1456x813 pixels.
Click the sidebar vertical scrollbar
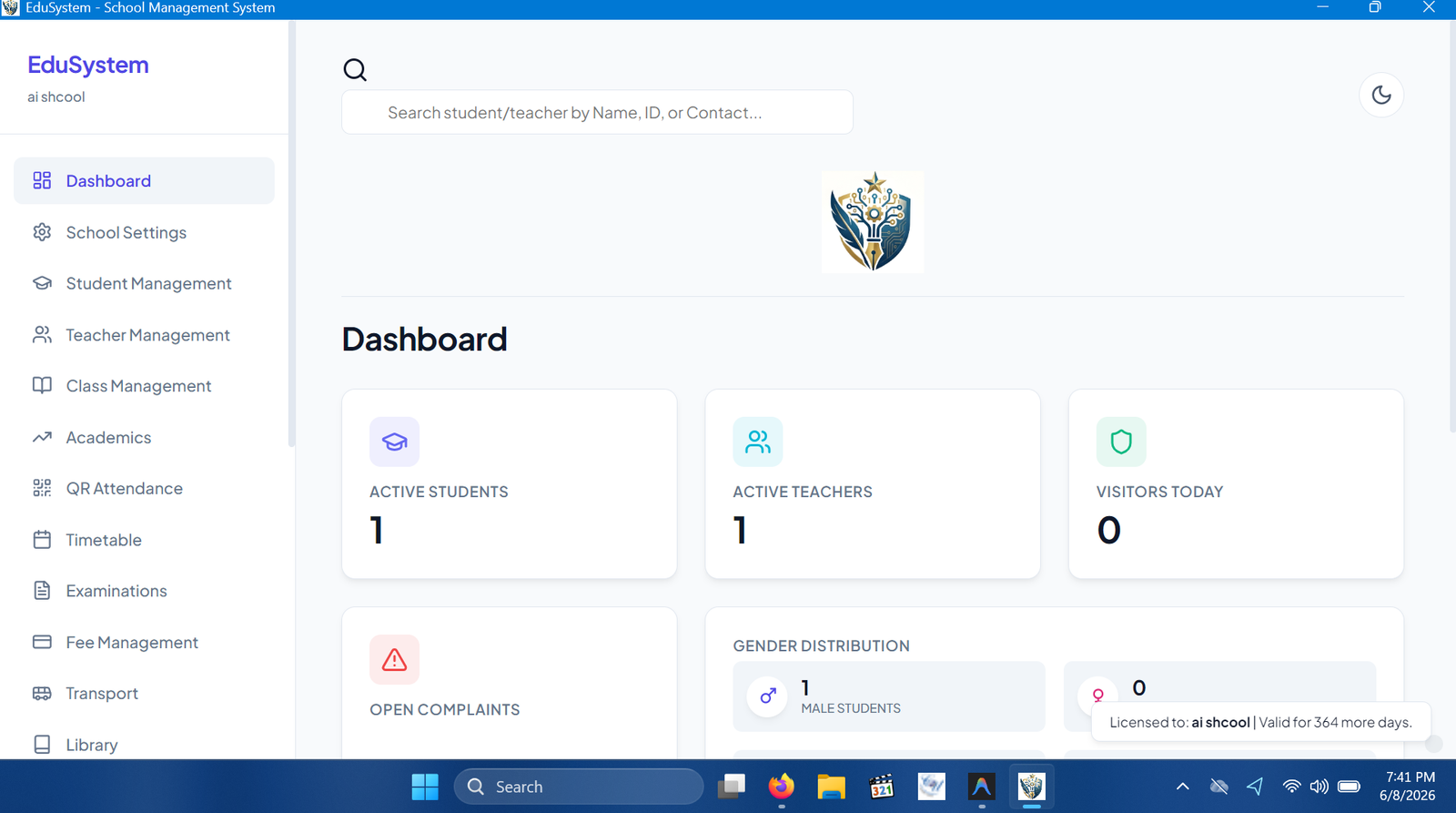(291, 235)
